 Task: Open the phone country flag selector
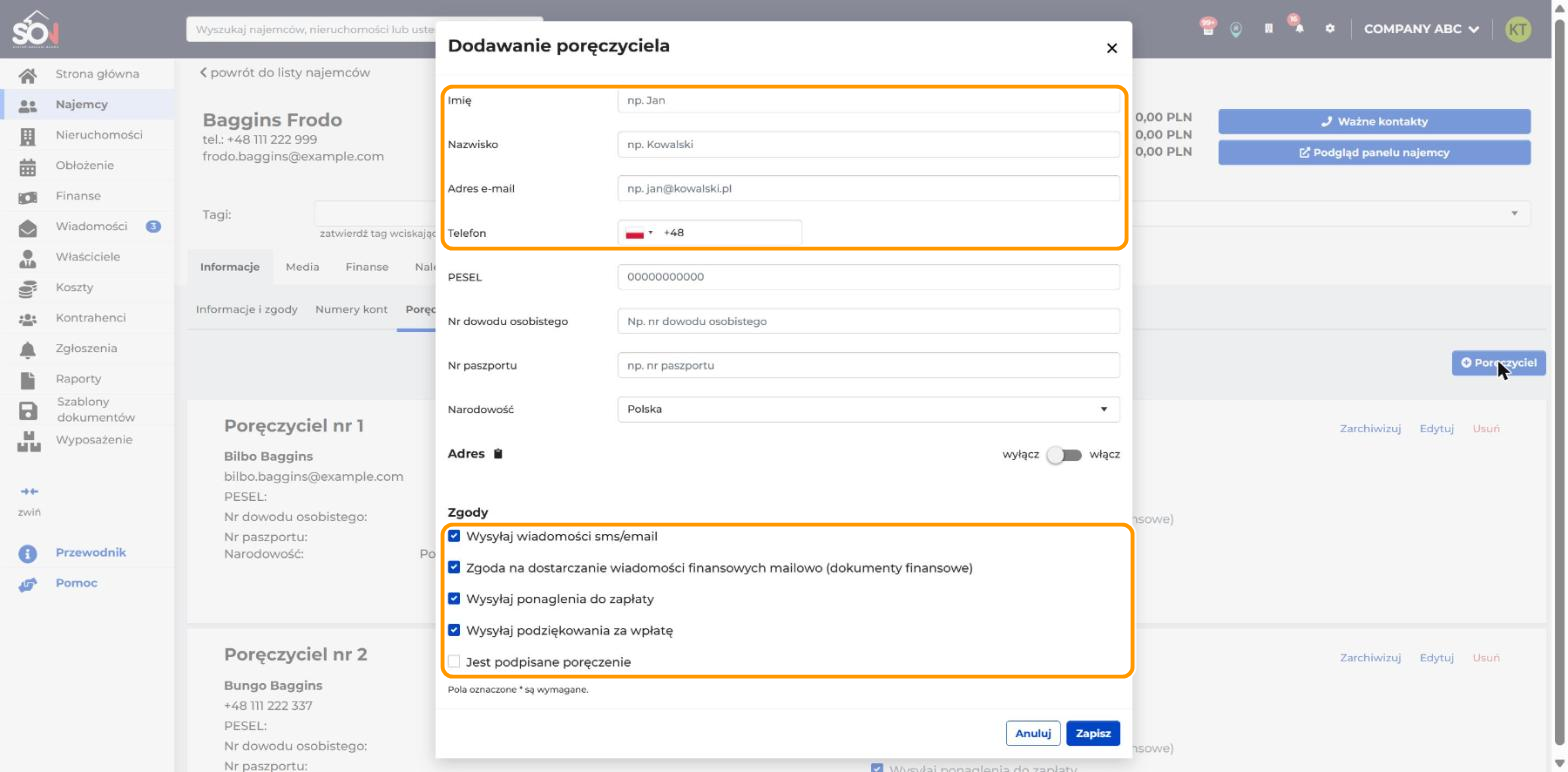[638, 233]
